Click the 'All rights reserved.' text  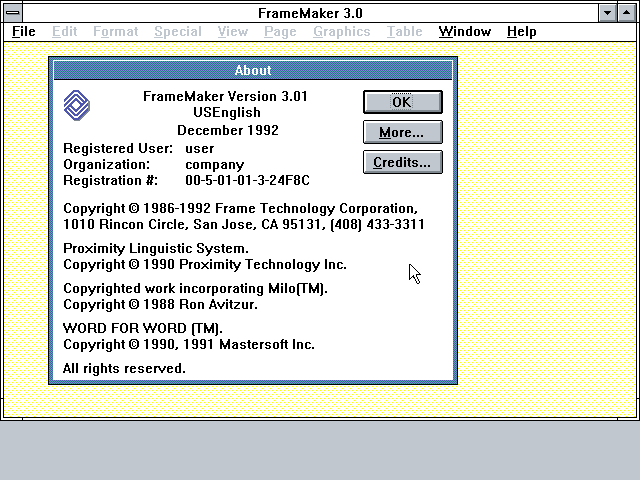[x=124, y=369]
